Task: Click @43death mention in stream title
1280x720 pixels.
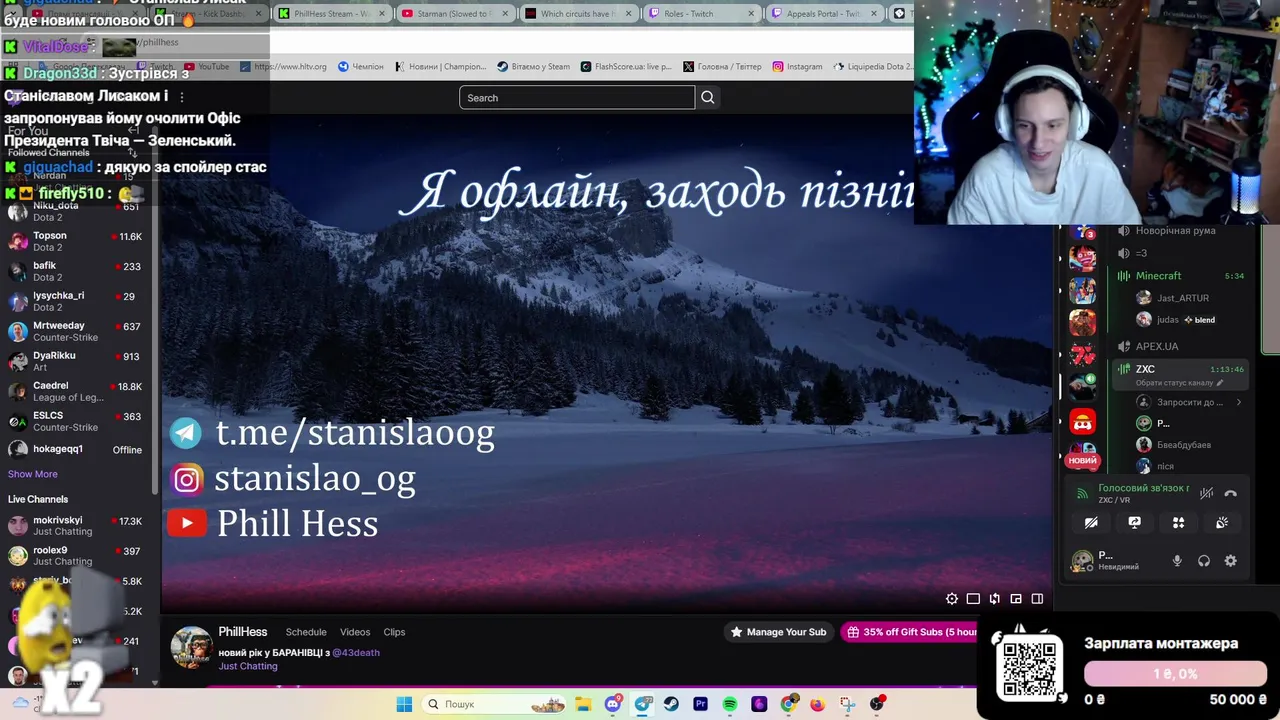Action: [356, 652]
